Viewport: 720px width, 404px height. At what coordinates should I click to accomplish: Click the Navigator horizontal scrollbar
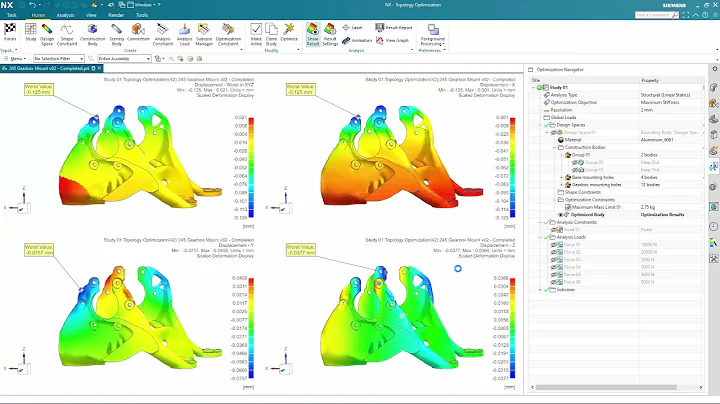point(606,387)
